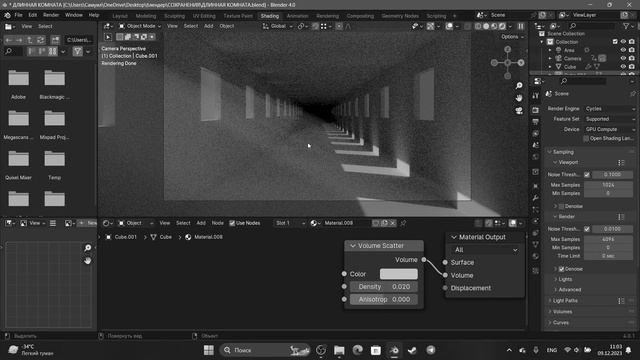Click the Show Overlays icon
The height and width of the screenshot is (360, 640).
449,26
